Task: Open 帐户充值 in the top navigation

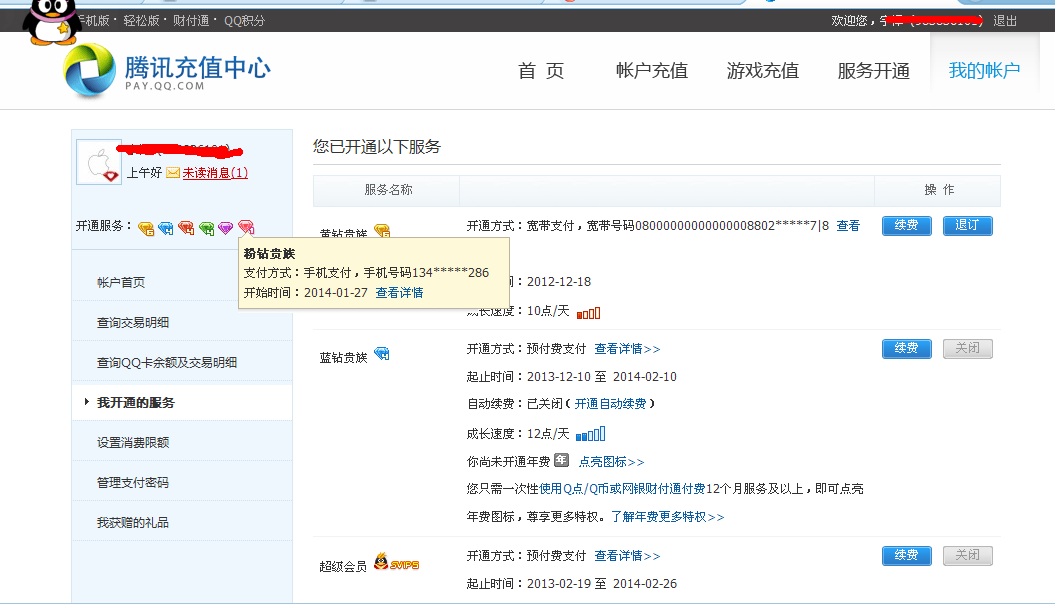Action: [652, 71]
